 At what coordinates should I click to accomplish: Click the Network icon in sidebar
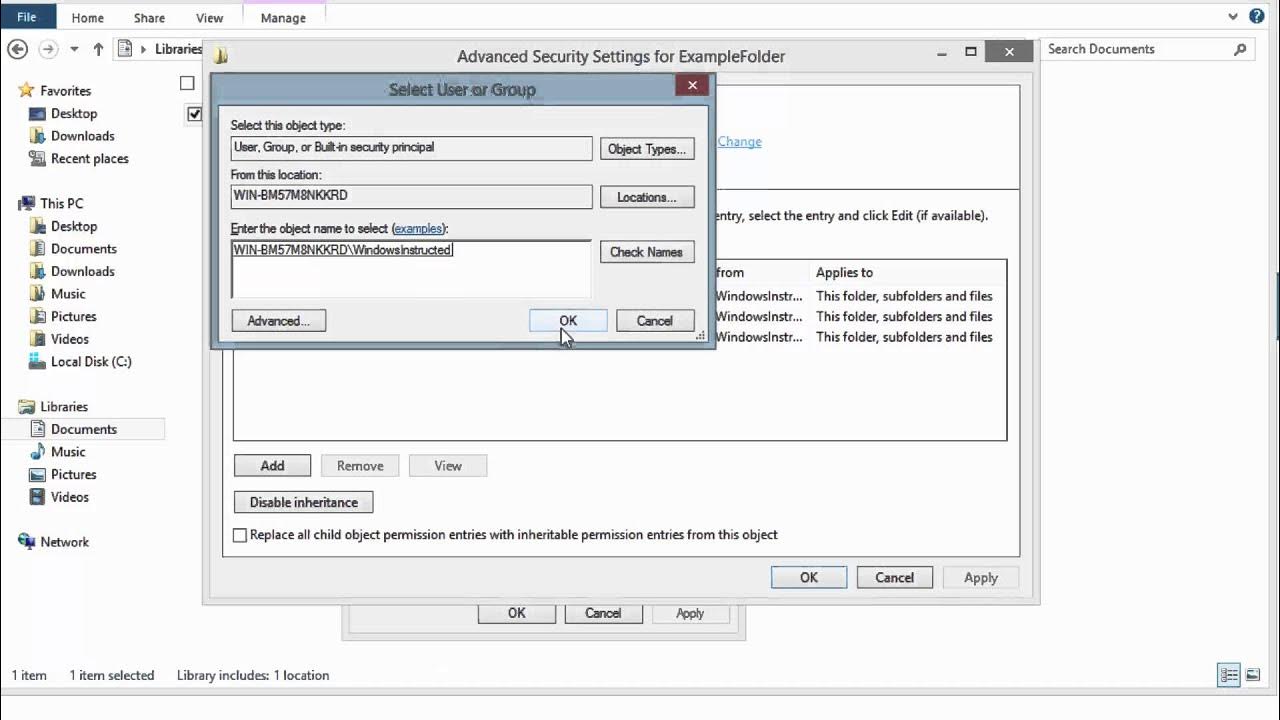[27, 542]
